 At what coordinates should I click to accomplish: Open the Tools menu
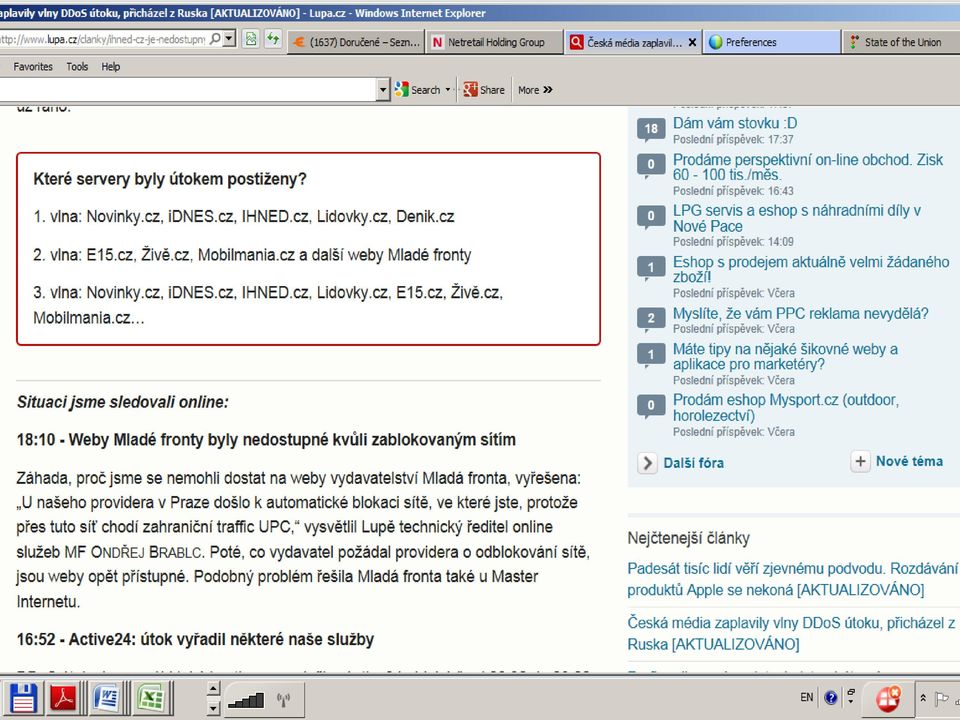click(x=77, y=67)
